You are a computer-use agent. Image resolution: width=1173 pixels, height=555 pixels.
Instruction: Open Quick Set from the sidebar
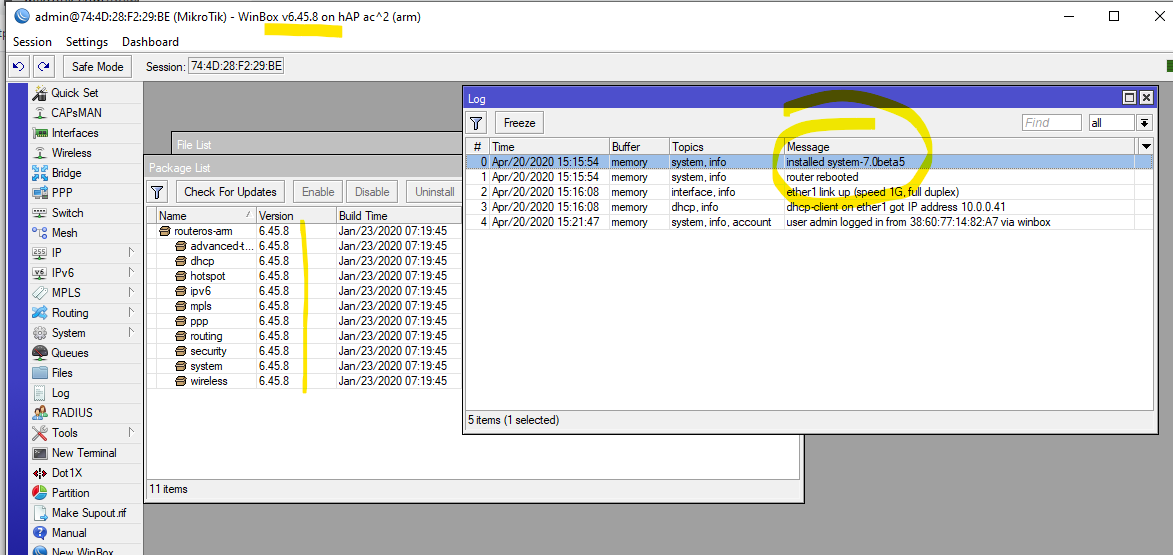[75, 93]
